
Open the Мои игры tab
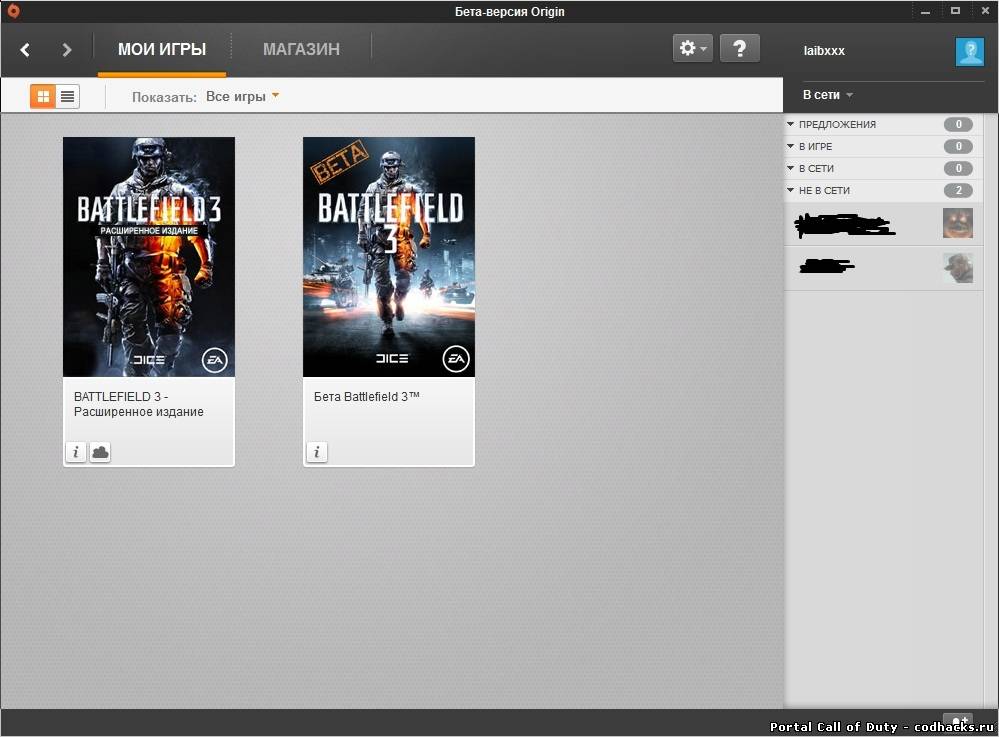click(162, 49)
